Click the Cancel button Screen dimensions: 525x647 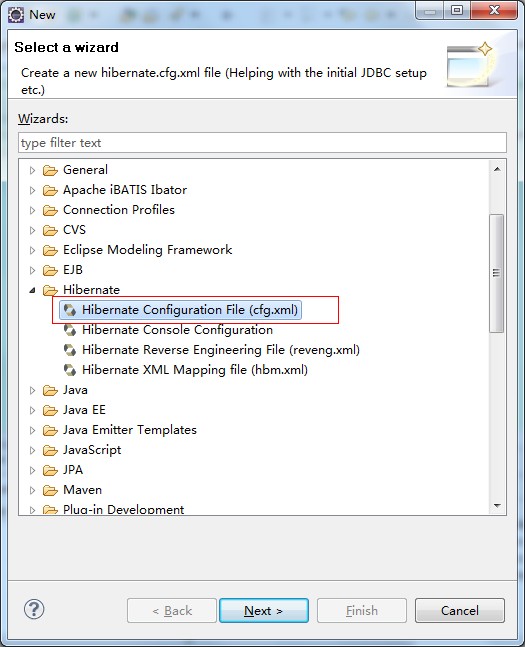point(460,610)
